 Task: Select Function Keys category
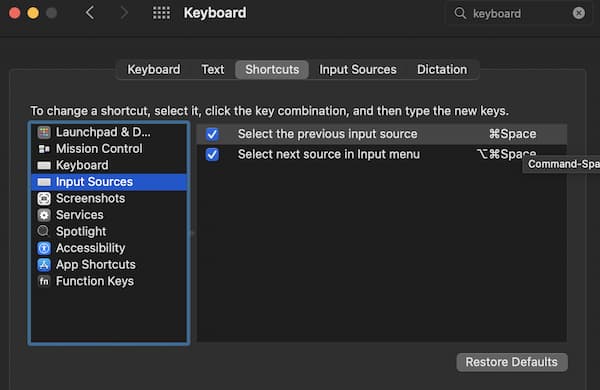click(109, 281)
